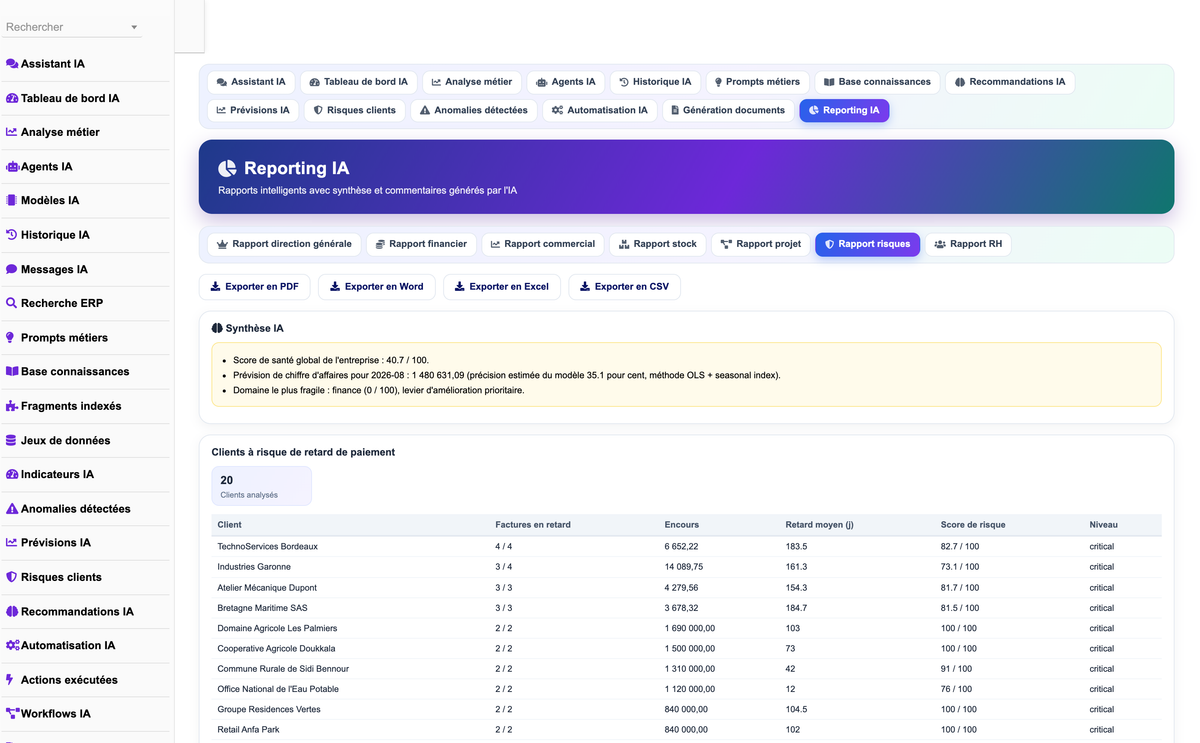Open the Historique IA top tab

pos(655,82)
